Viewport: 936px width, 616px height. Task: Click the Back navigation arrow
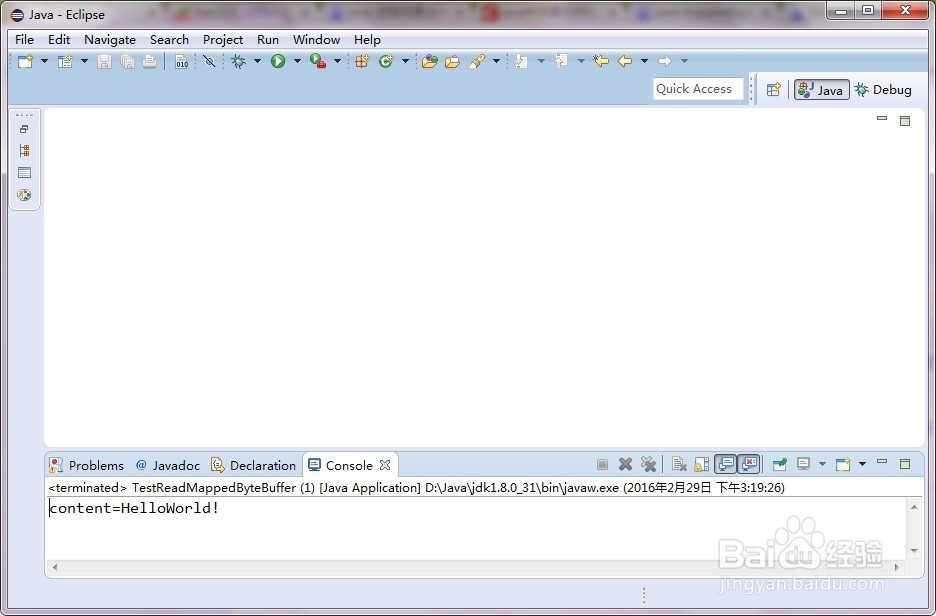tap(625, 61)
